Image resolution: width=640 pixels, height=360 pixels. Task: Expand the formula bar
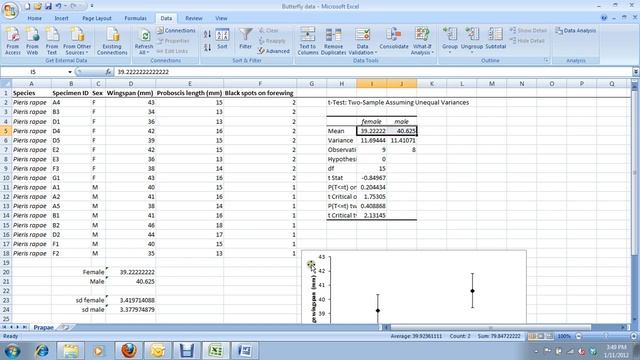click(x=636, y=72)
